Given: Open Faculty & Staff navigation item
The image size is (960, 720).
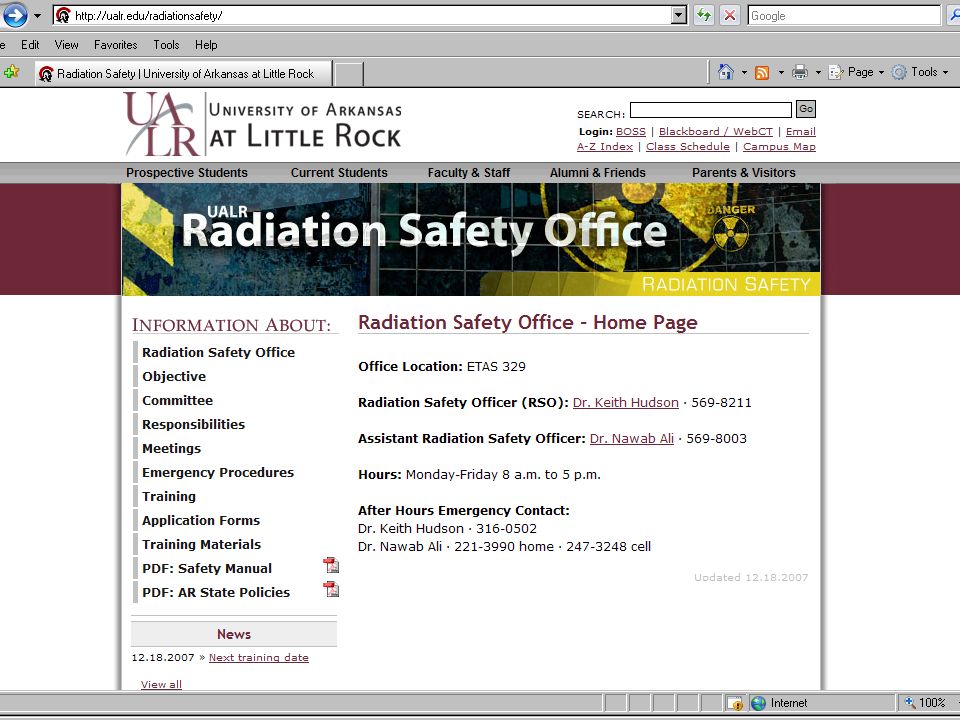Looking at the screenshot, I should pyautogui.click(x=468, y=173).
